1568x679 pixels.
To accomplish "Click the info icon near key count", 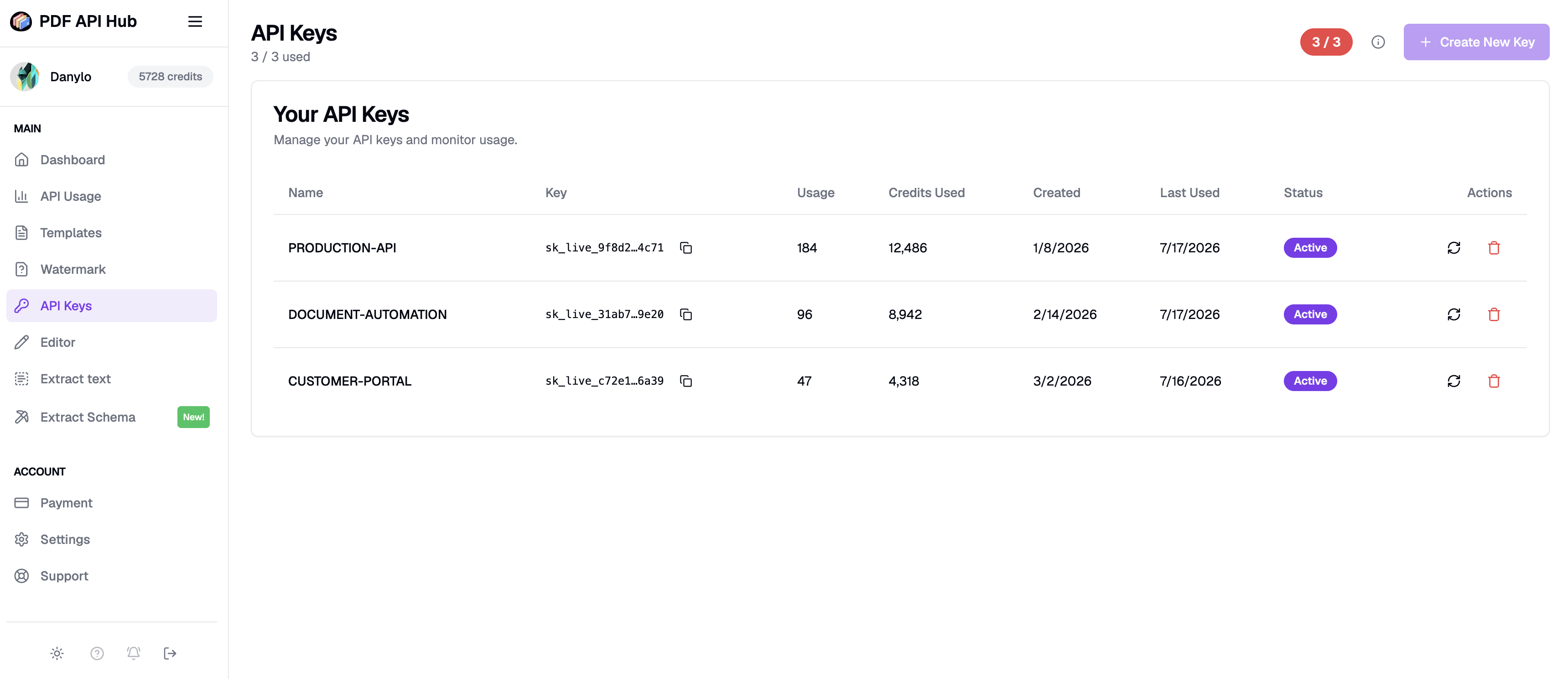I will pos(1378,42).
